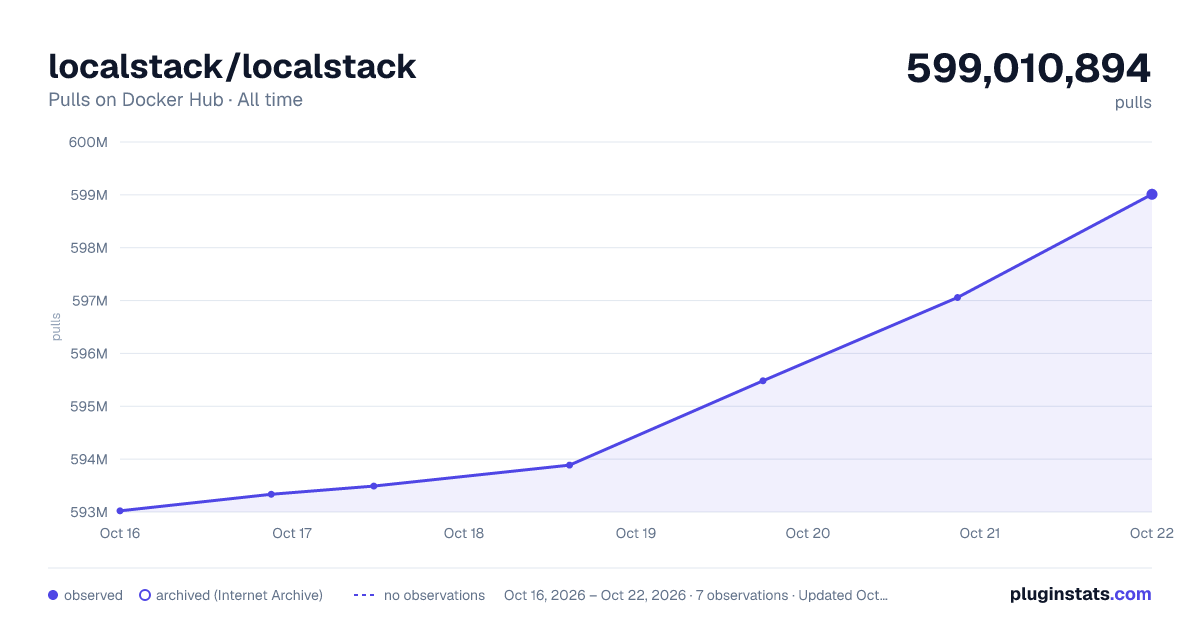Click the 595M y-axis label
Screen dimensions: 1200x630
point(88,407)
